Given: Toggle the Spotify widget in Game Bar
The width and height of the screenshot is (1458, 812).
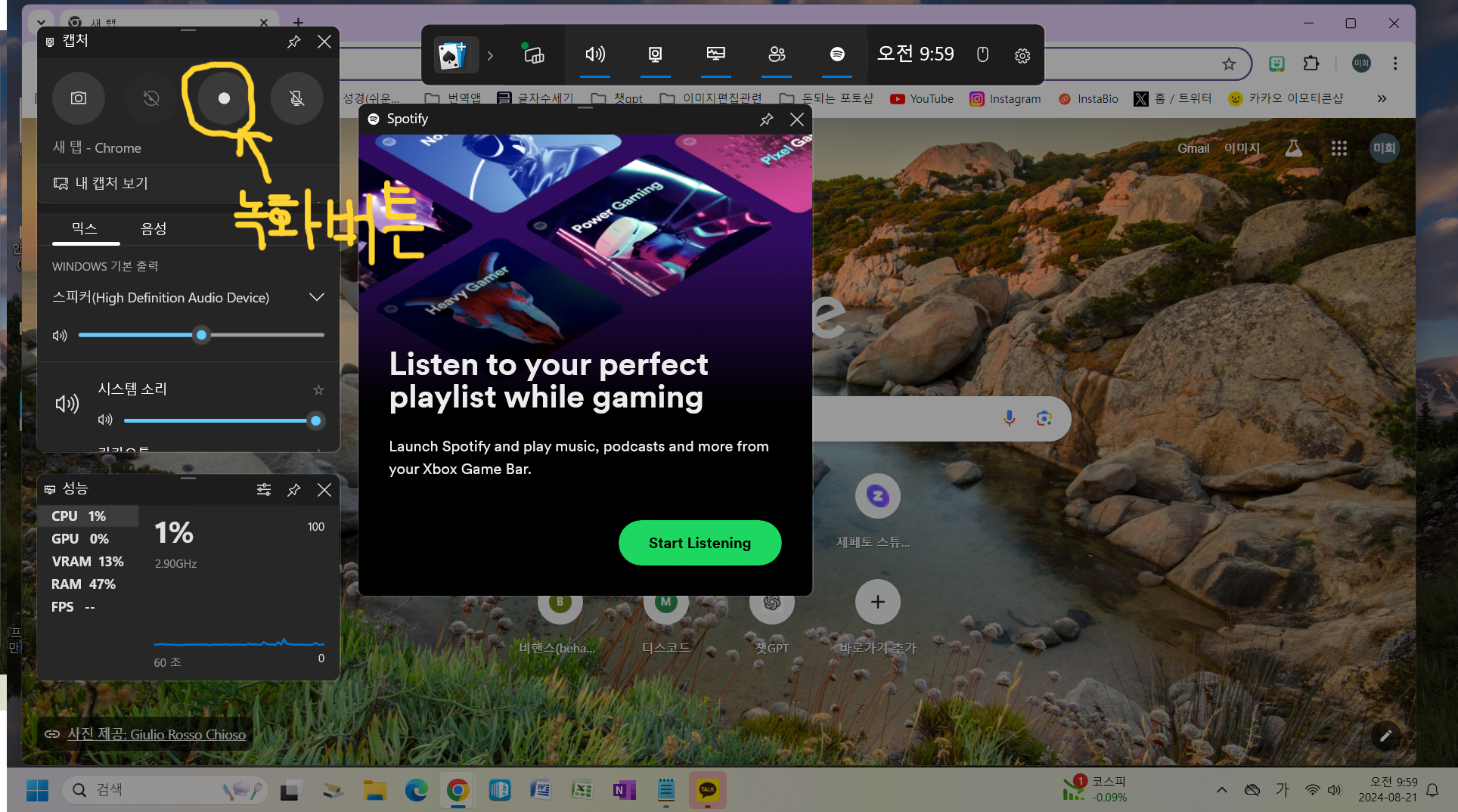Looking at the screenshot, I should [837, 54].
